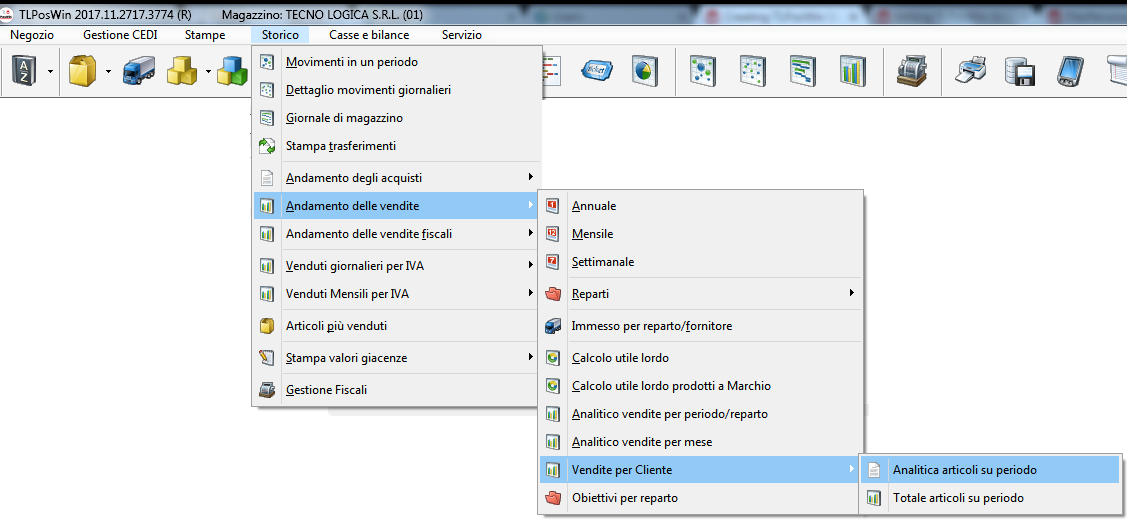Open dropdown arrow beside the A-Z icon
The width and height of the screenshot is (1127, 520).
coord(50,71)
